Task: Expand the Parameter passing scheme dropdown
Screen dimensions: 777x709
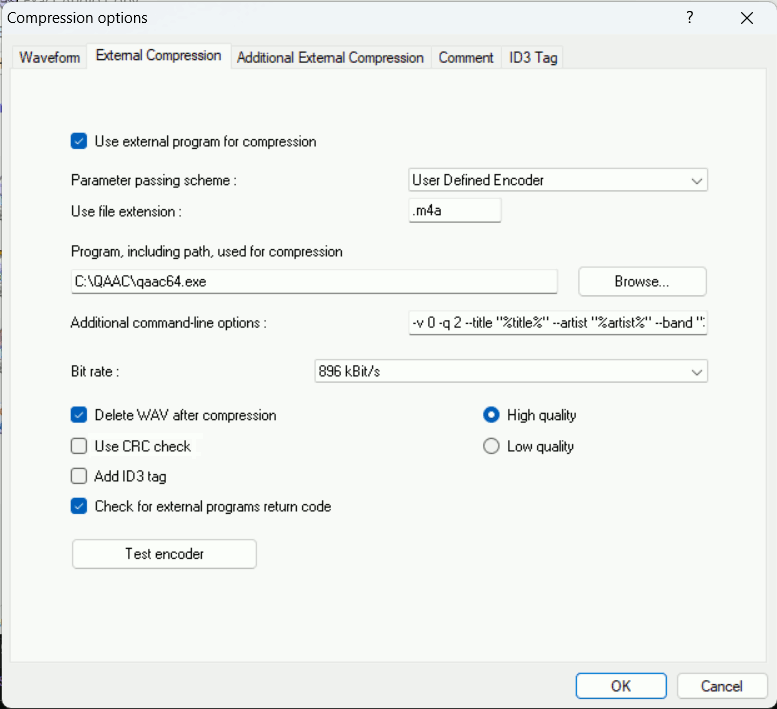Action: click(557, 180)
